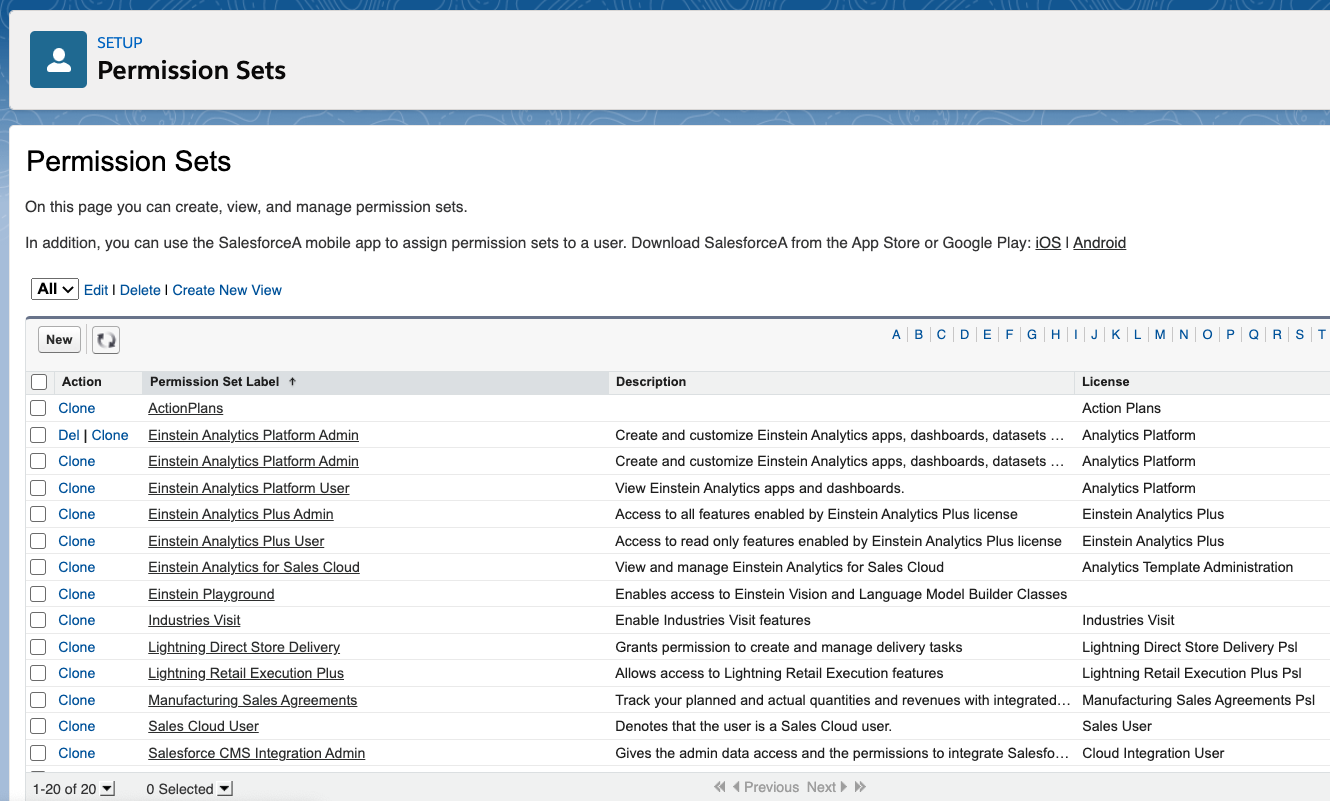
Task: Click the 'Cloud Integration User' license cell
Action: (x=1153, y=753)
